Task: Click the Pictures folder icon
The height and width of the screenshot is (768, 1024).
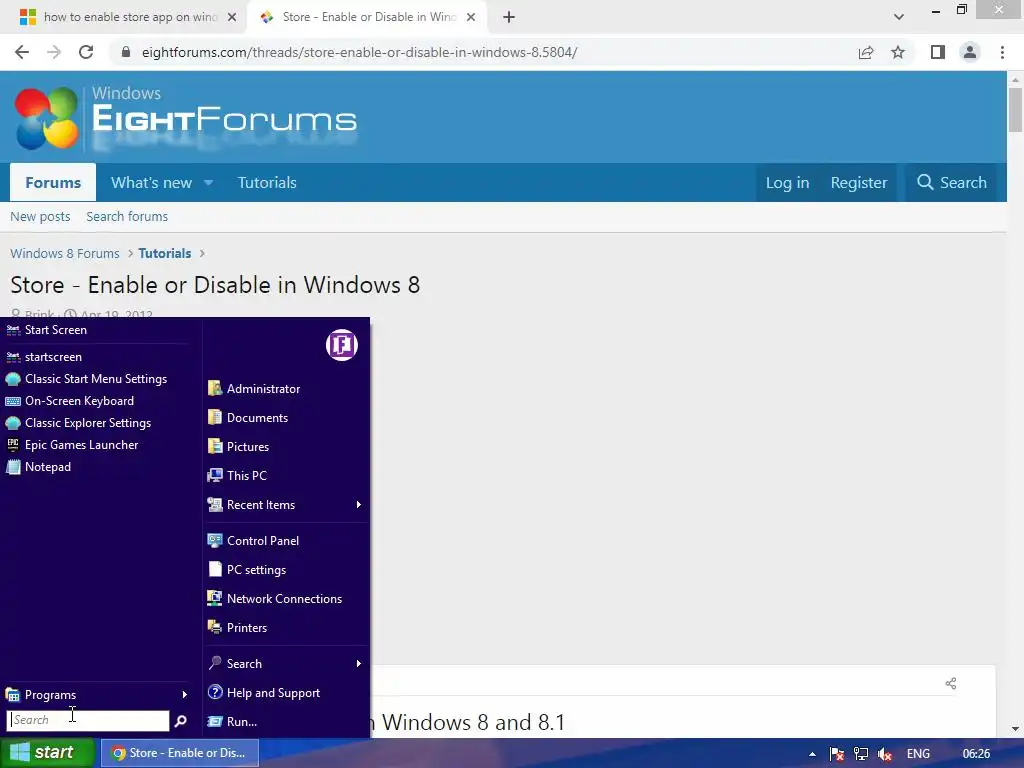Action: coord(215,447)
